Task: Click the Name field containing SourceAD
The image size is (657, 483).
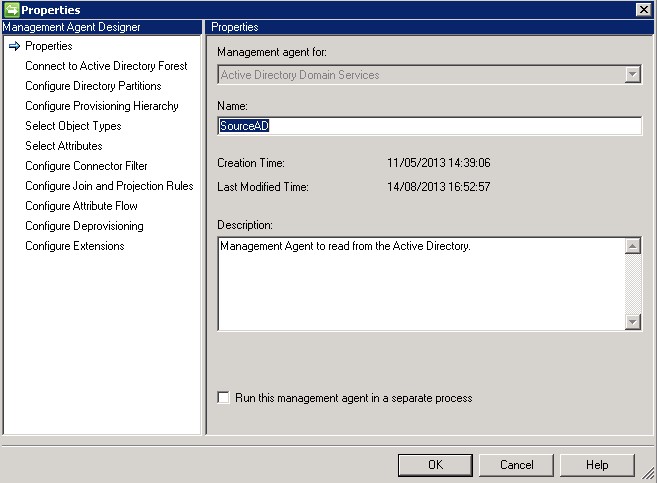Action: tap(429, 126)
